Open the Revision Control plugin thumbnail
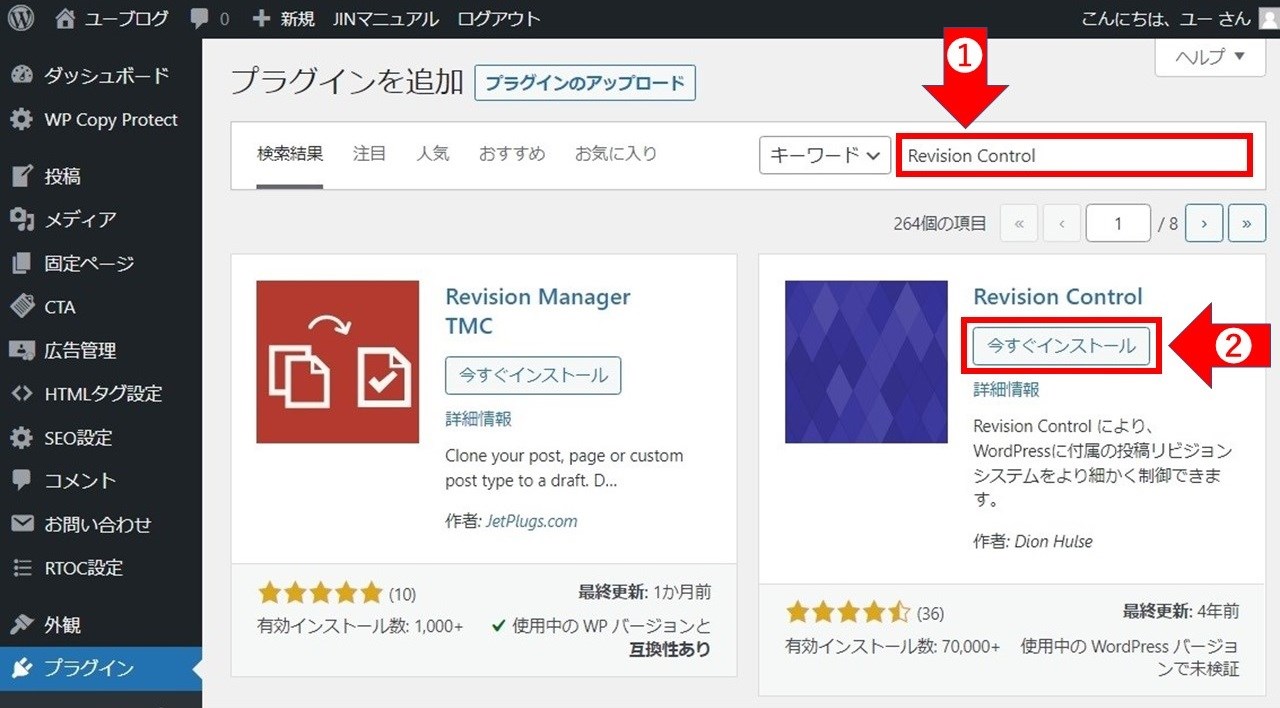This screenshot has height=708, width=1280. point(866,362)
